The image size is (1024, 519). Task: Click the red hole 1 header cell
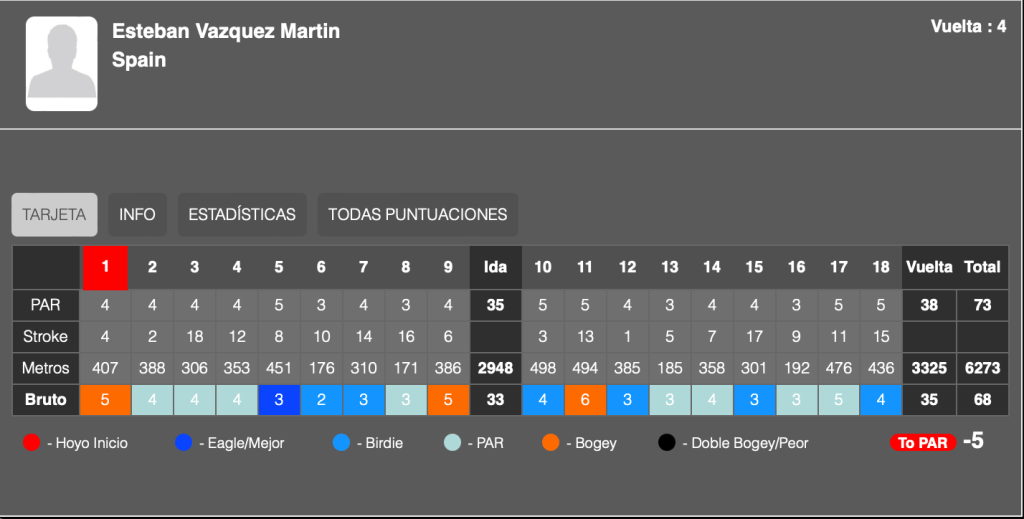coord(105,267)
